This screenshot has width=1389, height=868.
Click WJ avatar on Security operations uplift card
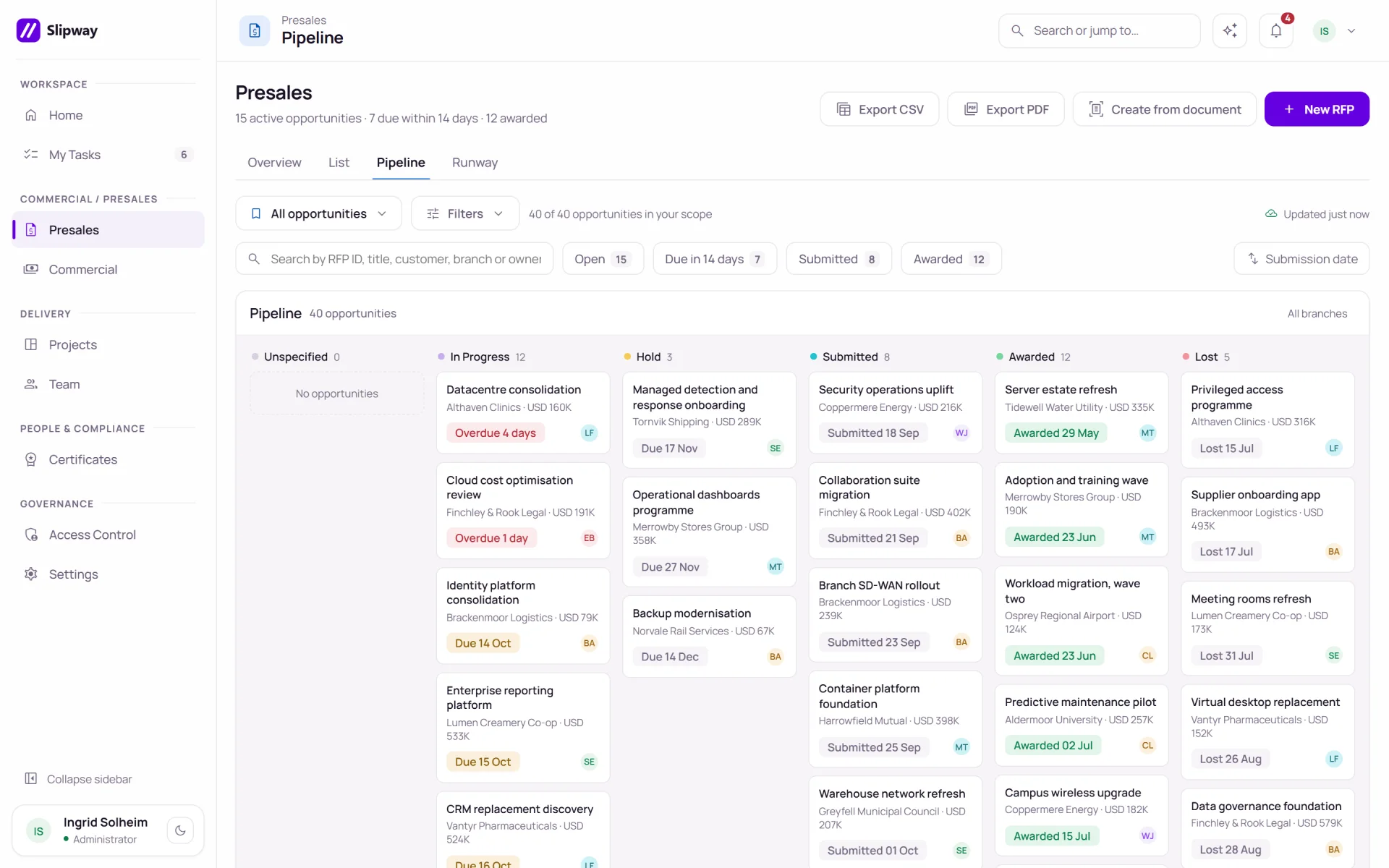pyautogui.click(x=961, y=433)
